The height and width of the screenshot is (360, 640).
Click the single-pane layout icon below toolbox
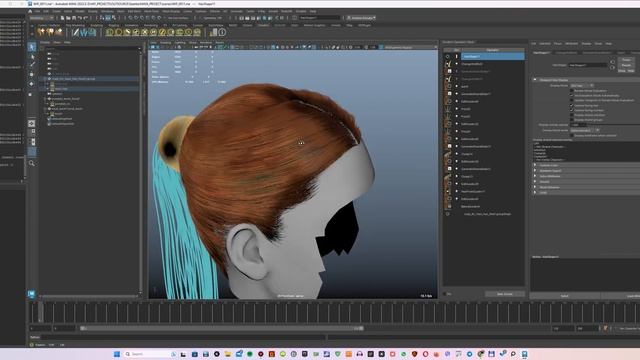[32, 123]
